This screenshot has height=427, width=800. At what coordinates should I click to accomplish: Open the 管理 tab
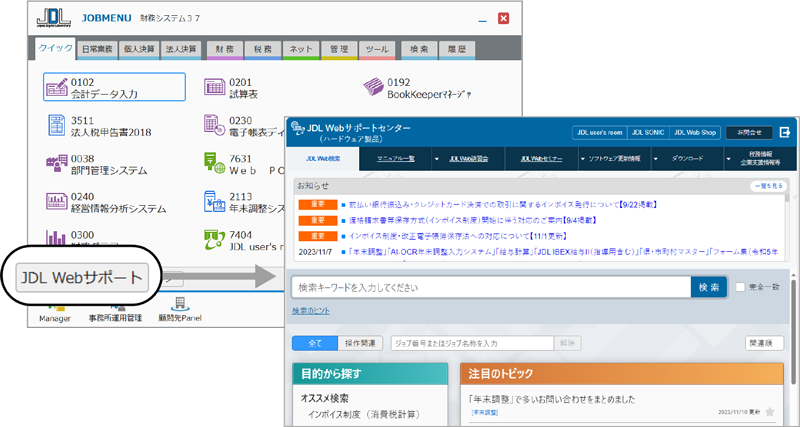pyautogui.click(x=339, y=50)
